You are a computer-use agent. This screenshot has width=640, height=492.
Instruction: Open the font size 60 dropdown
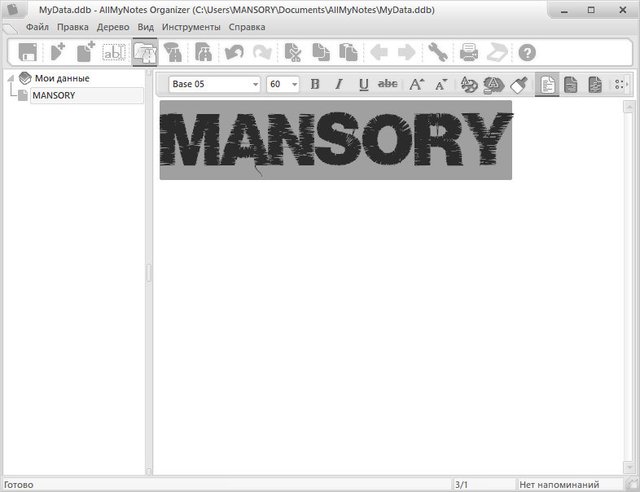point(283,85)
